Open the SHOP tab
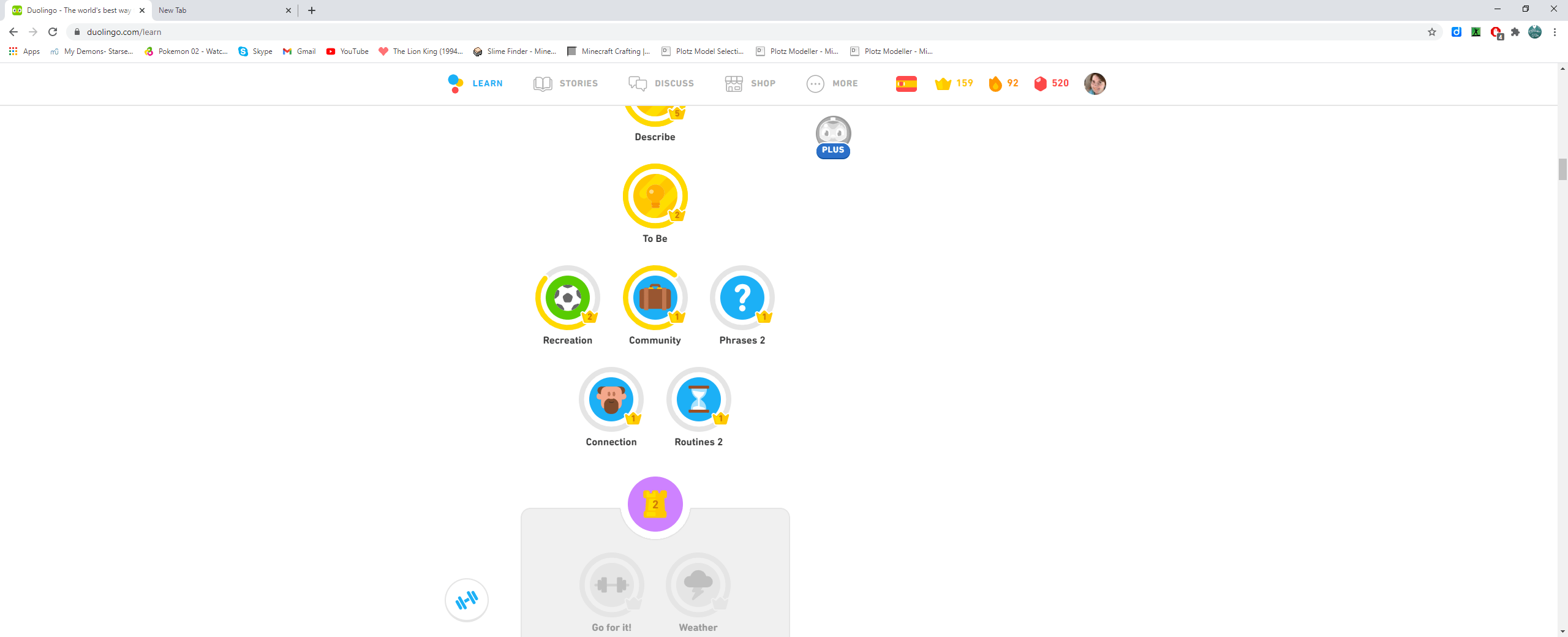 pos(749,83)
